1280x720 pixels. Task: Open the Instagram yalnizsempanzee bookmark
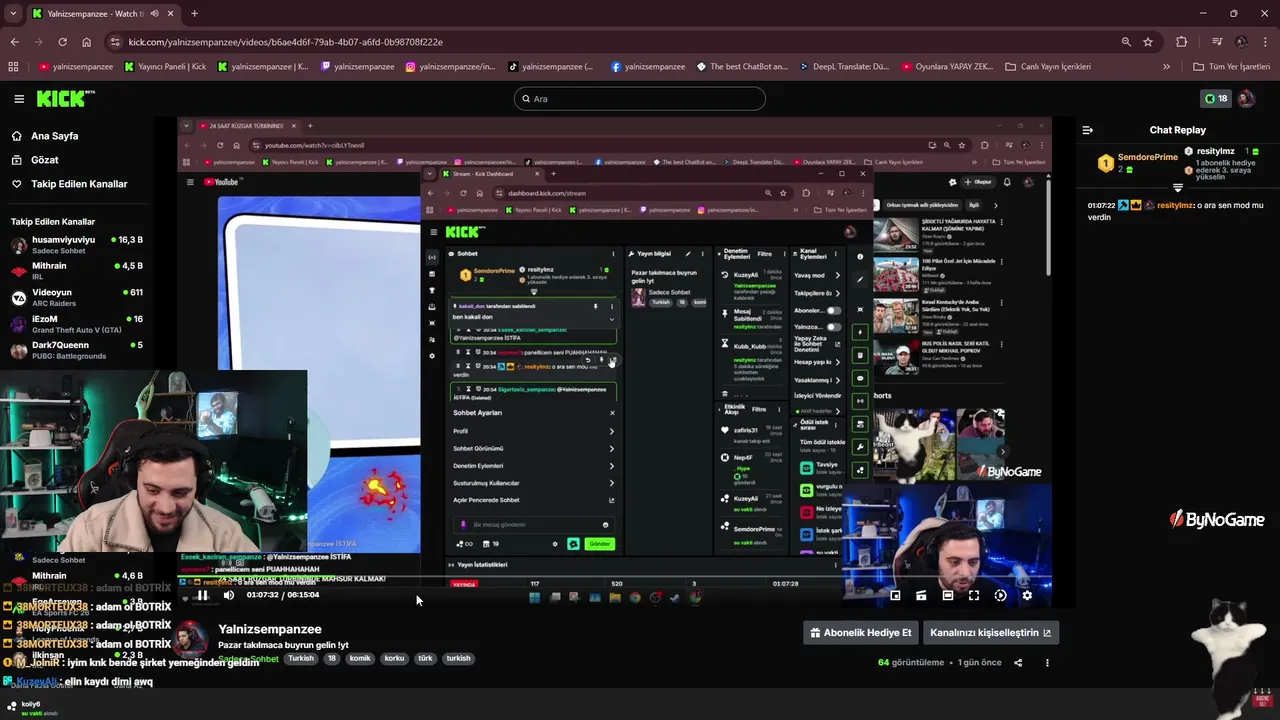[450, 67]
